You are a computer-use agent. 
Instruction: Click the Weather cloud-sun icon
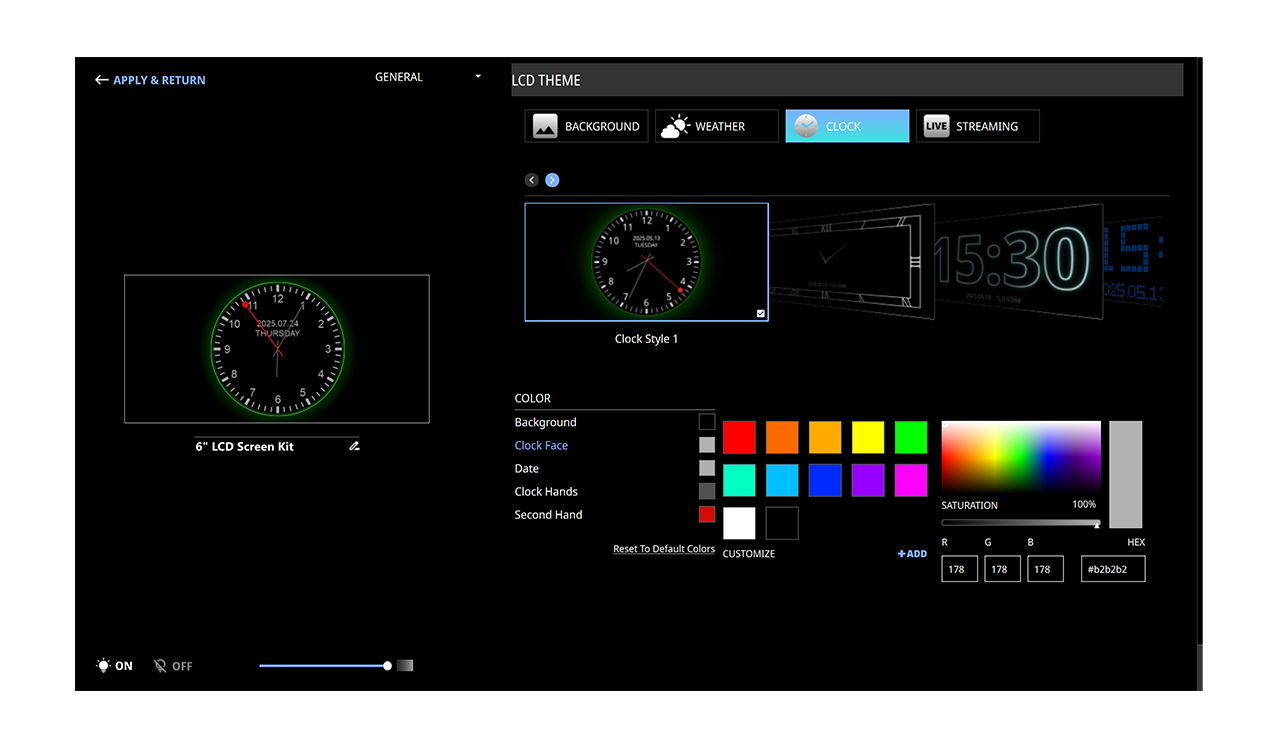click(x=675, y=126)
